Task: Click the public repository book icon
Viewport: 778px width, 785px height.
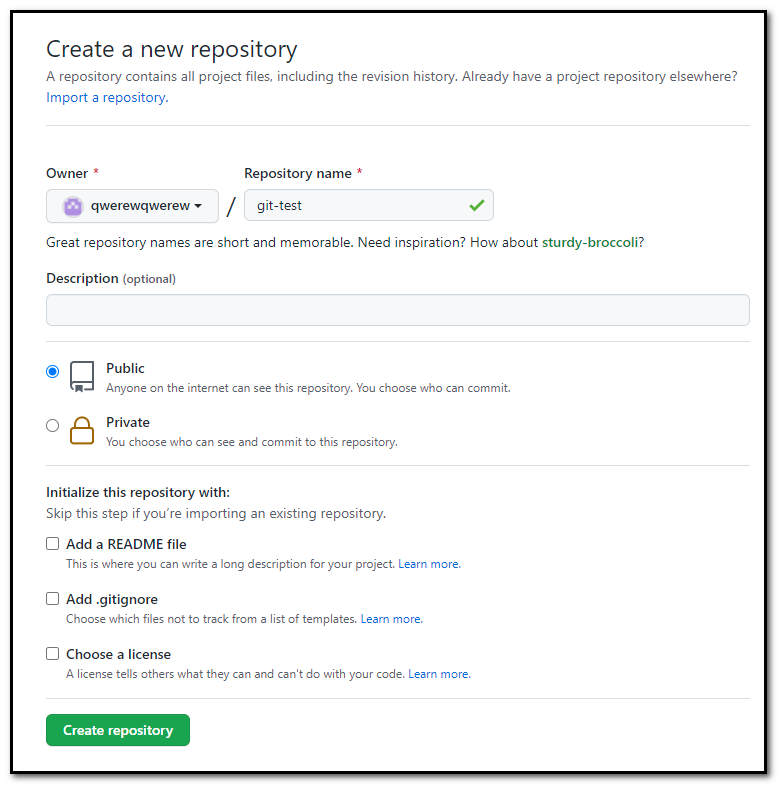Action: pos(82,376)
